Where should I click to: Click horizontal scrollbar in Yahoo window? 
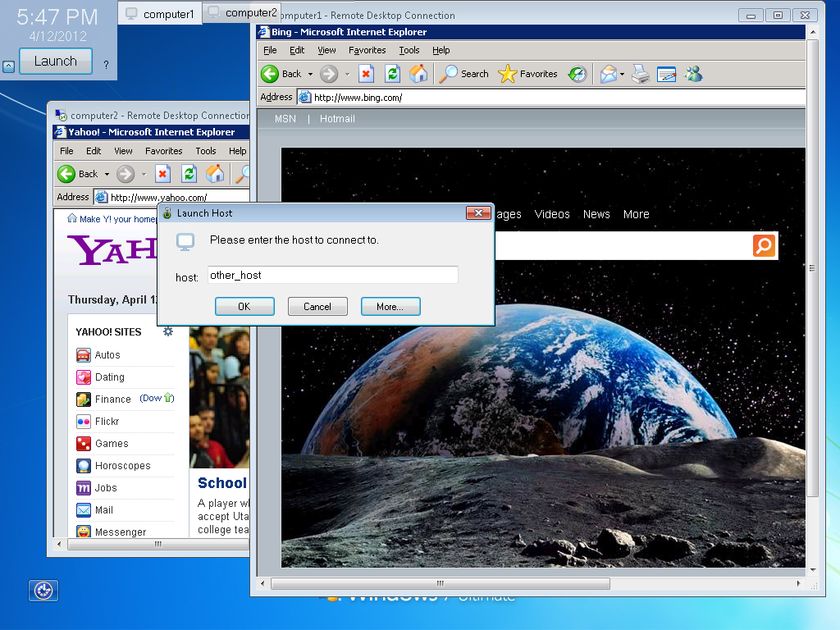pos(158,544)
